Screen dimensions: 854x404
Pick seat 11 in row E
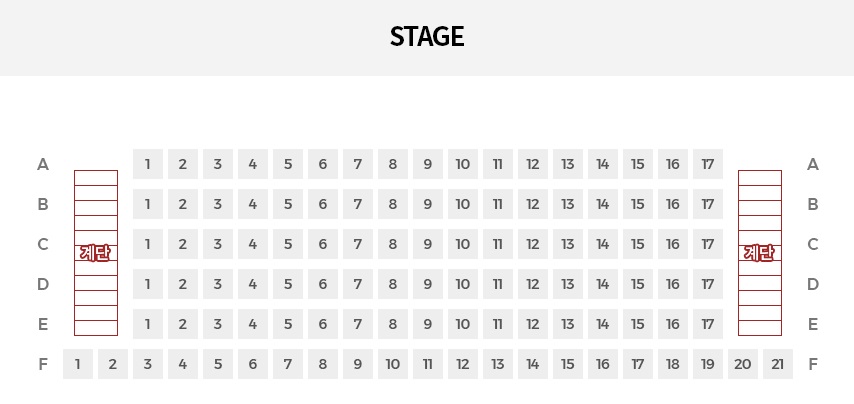pyautogui.click(x=498, y=324)
